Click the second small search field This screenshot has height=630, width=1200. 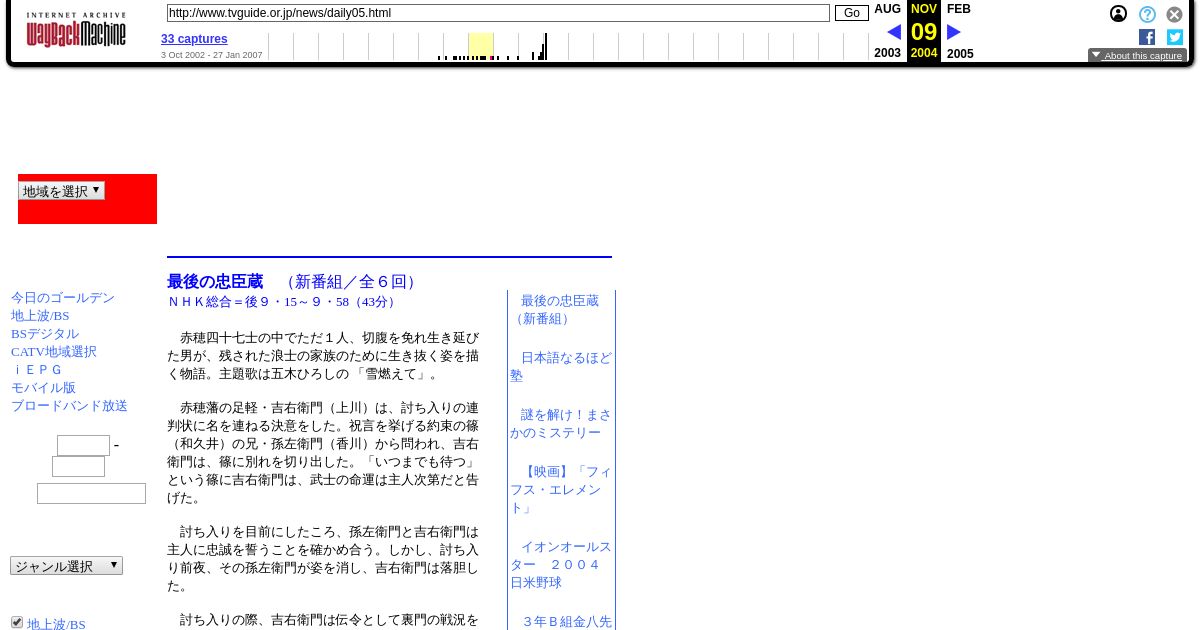click(x=78, y=467)
